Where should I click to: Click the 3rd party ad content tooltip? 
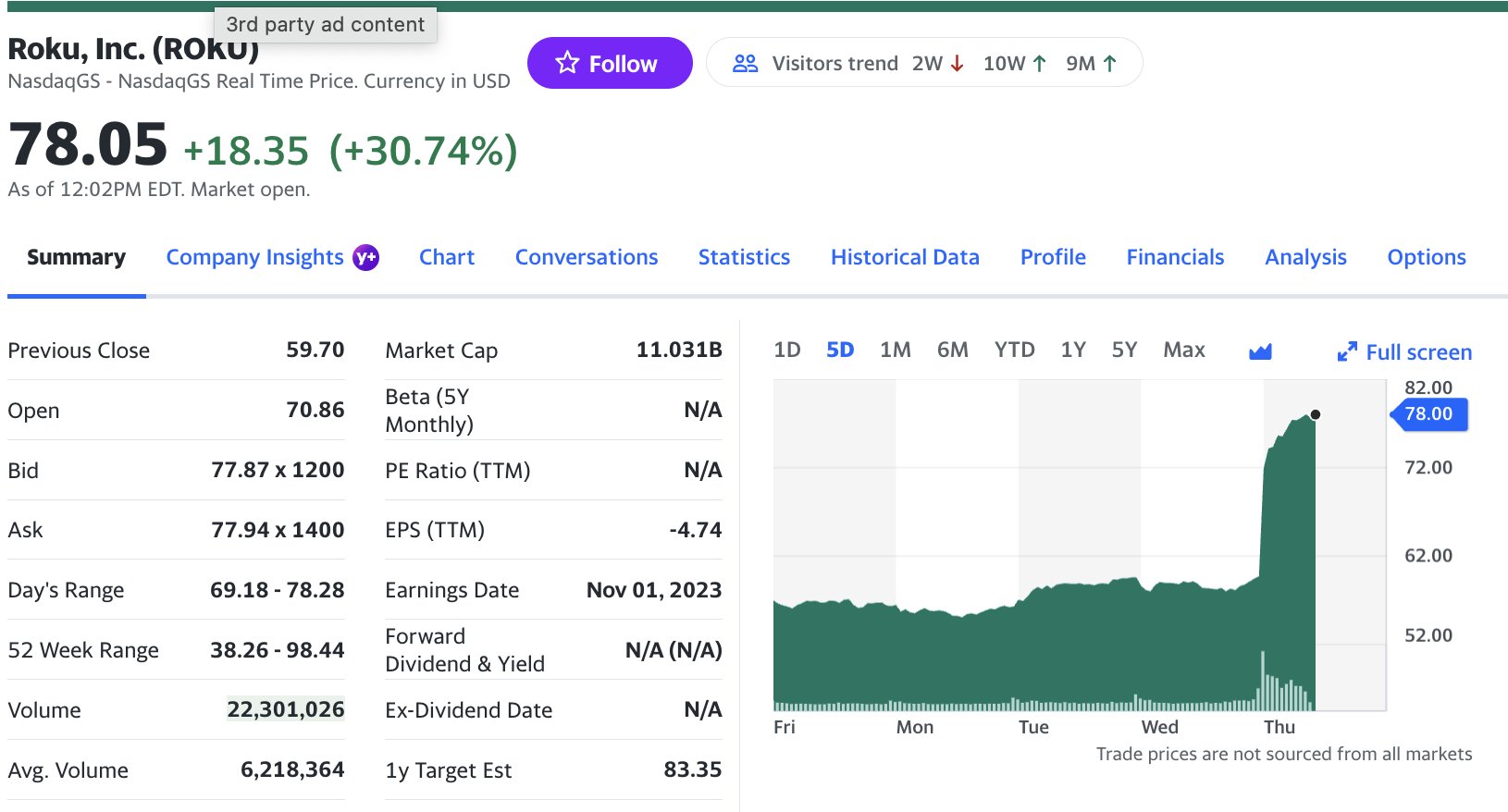tap(326, 25)
